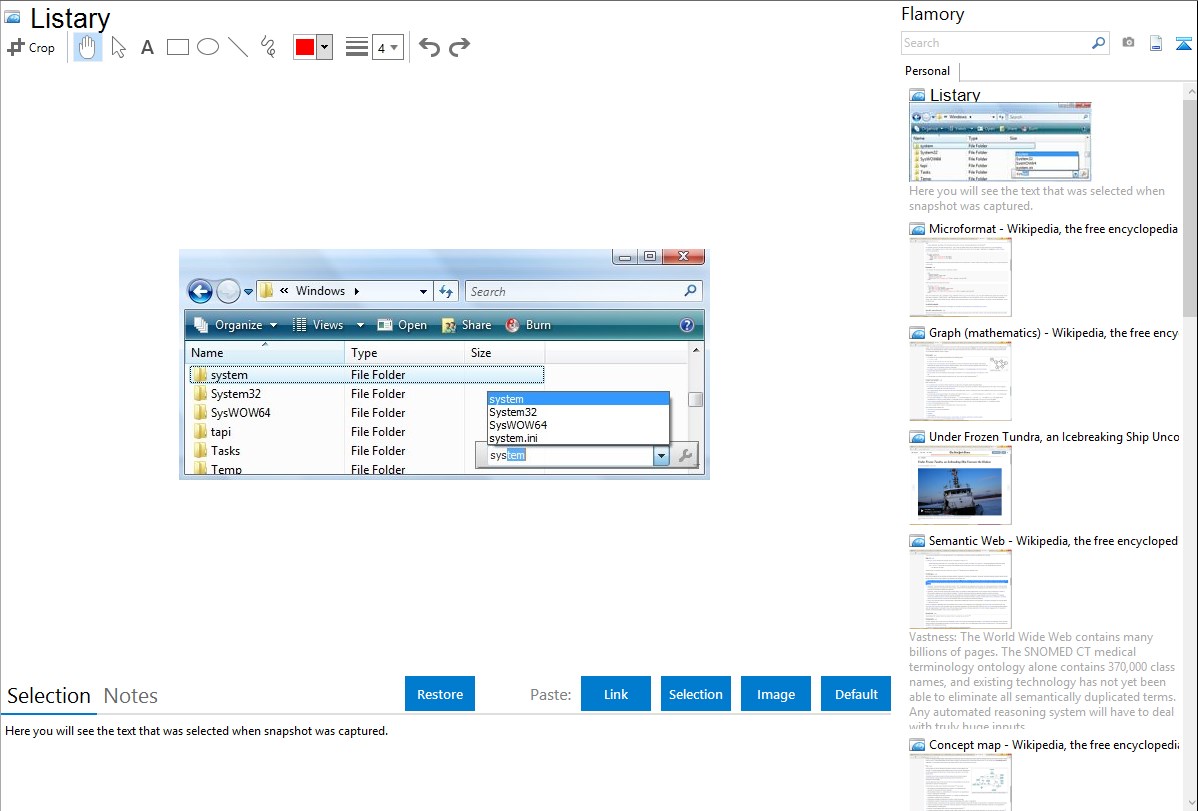
Task: Activate the hand pan tool
Action: coord(87,47)
